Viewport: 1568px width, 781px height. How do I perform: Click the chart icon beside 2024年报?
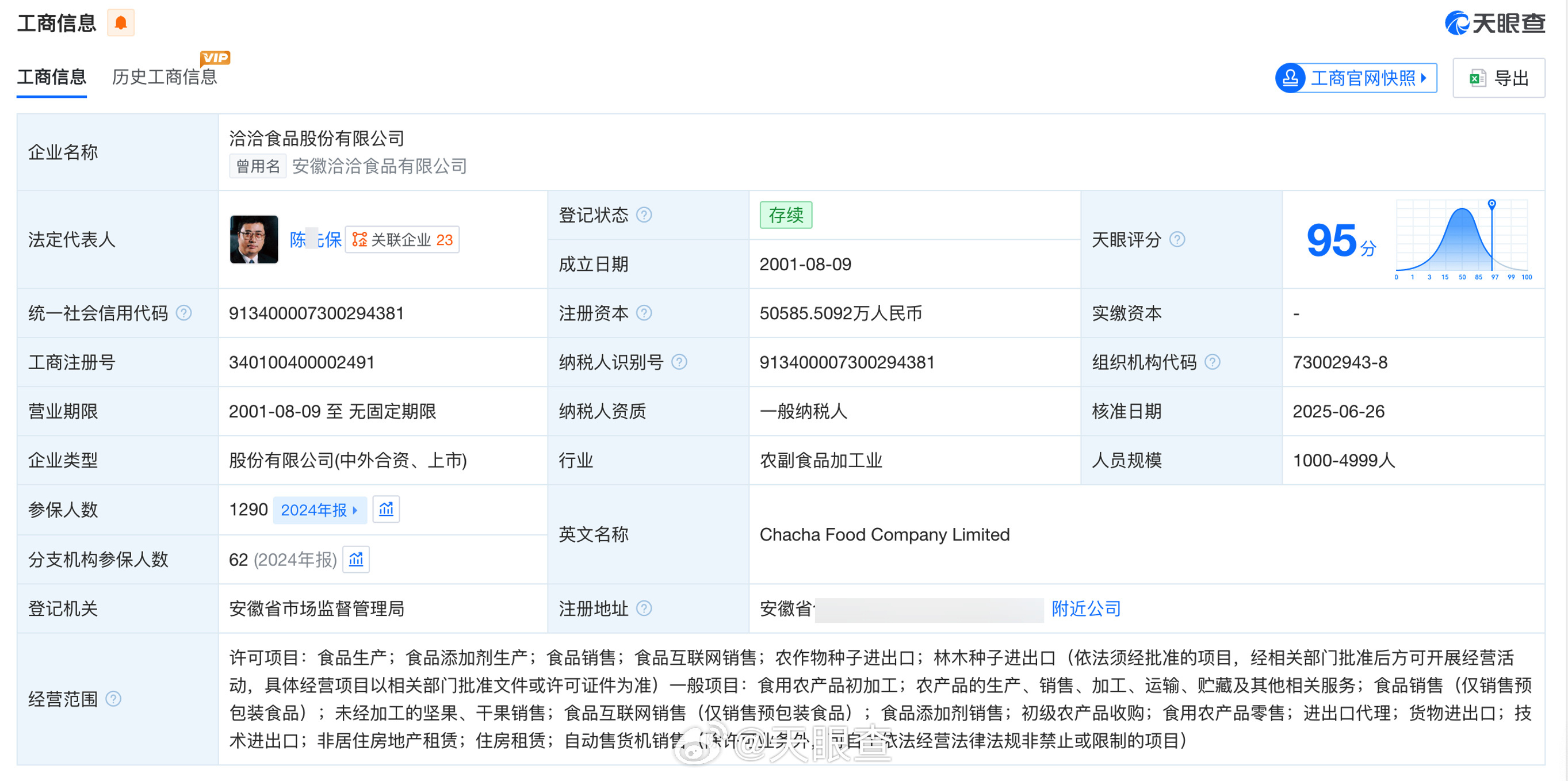pos(386,509)
